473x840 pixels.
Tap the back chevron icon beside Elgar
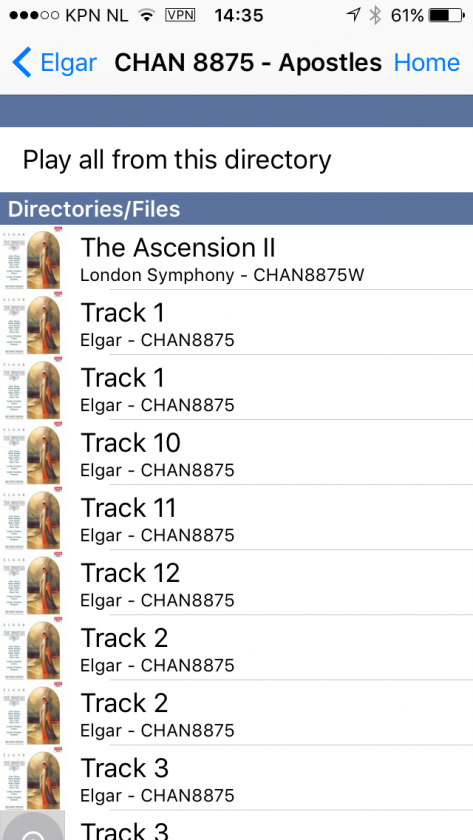point(22,63)
